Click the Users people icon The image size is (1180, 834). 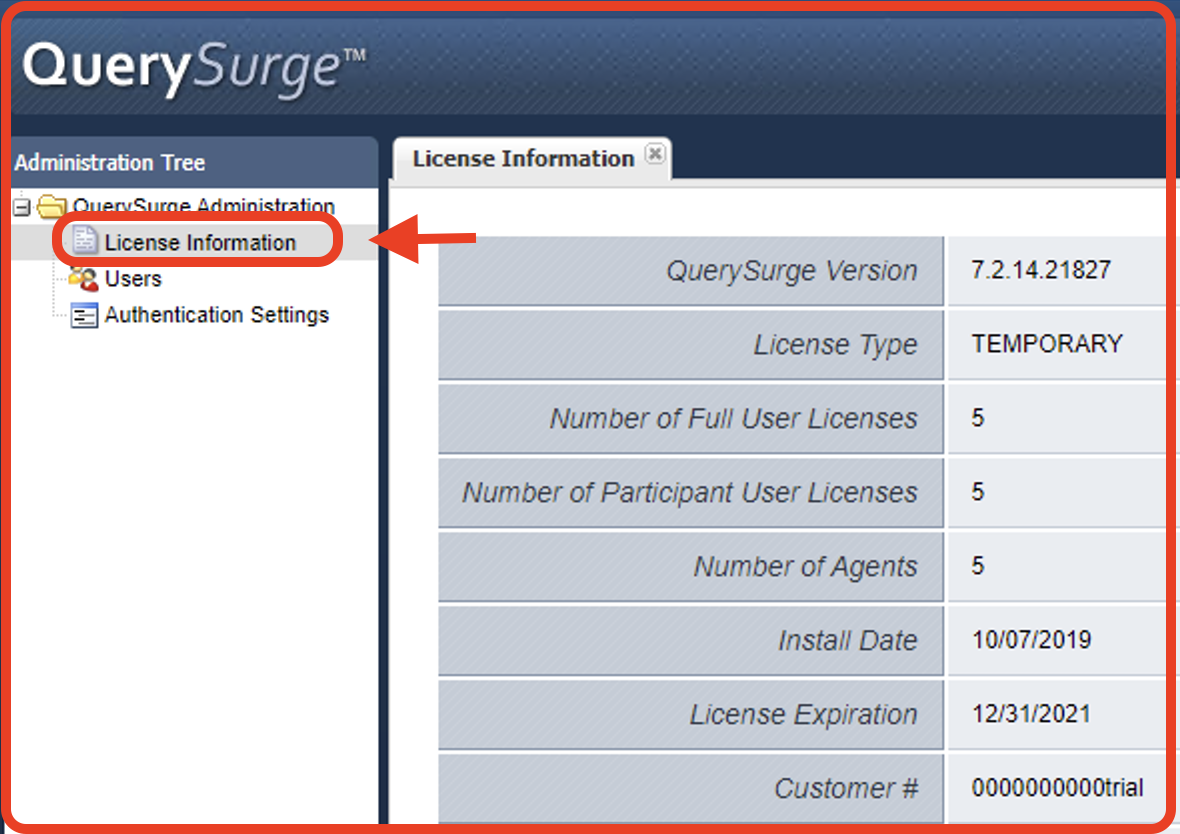84,279
